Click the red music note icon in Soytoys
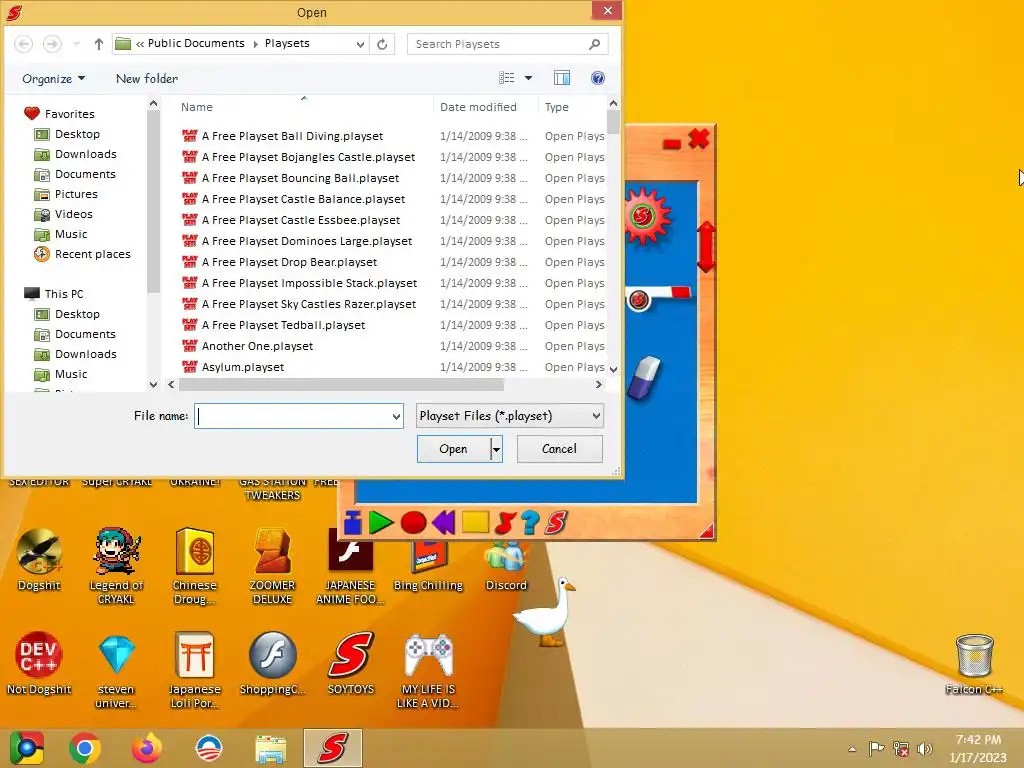 tap(505, 523)
